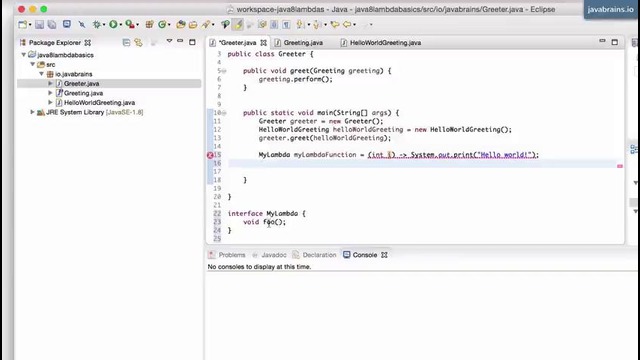Click 'interface MyLambda {' code line
This screenshot has height=360, width=640.
(267, 213)
